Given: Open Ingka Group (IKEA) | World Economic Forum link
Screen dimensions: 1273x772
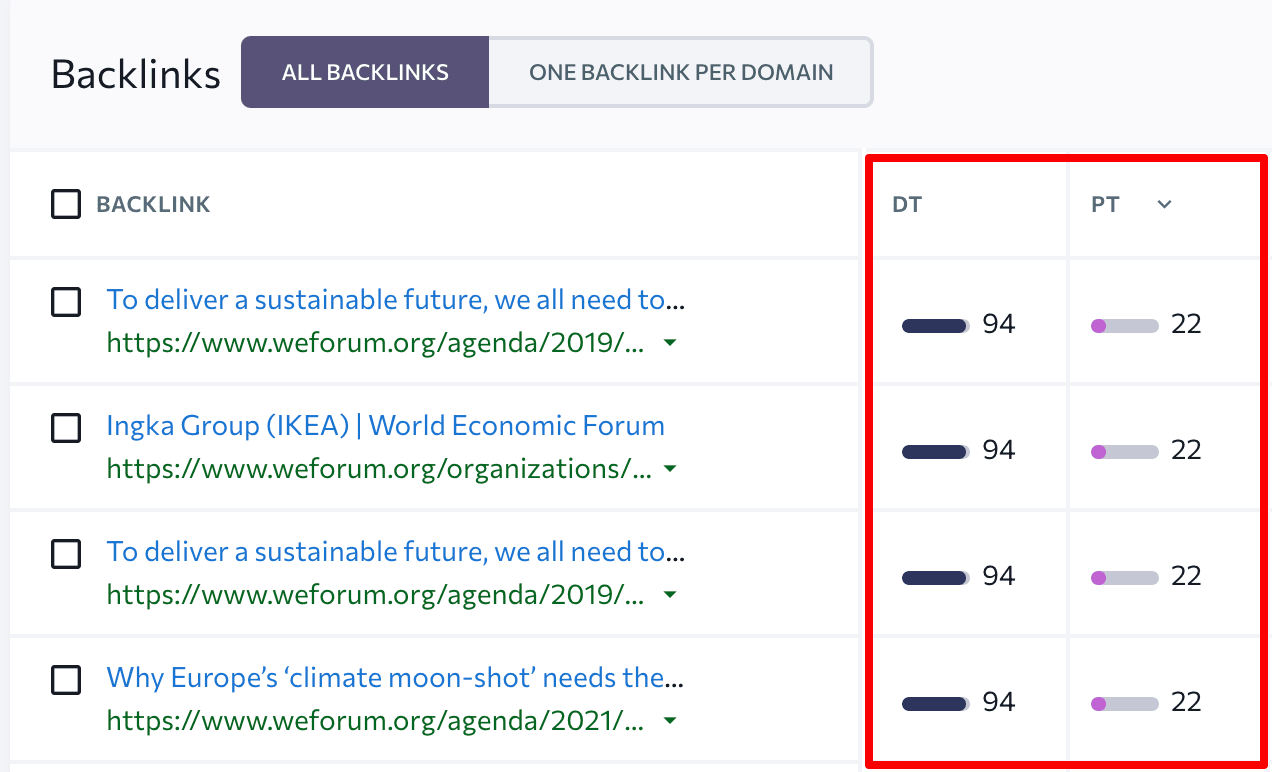Looking at the screenshot, I should [386, 425].
